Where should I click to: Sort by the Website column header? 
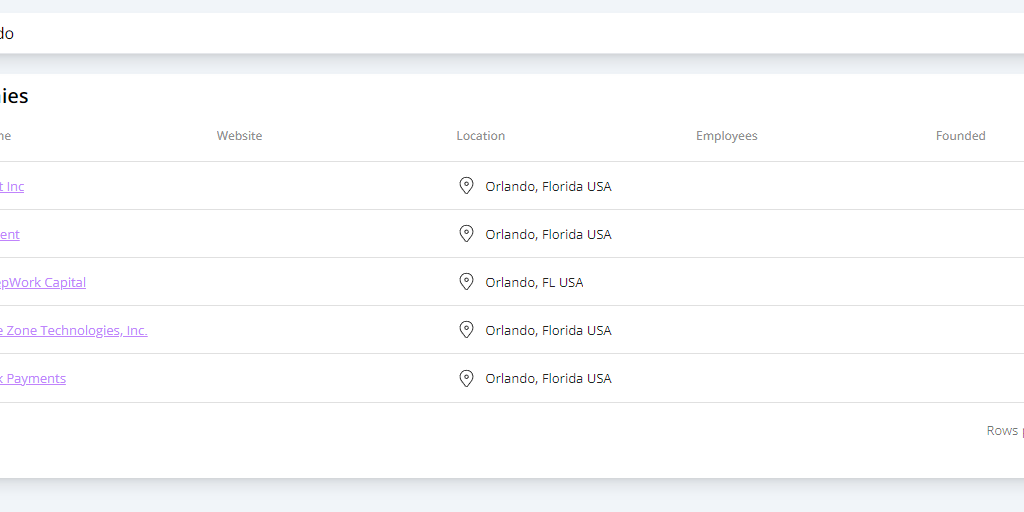point(239,136)
